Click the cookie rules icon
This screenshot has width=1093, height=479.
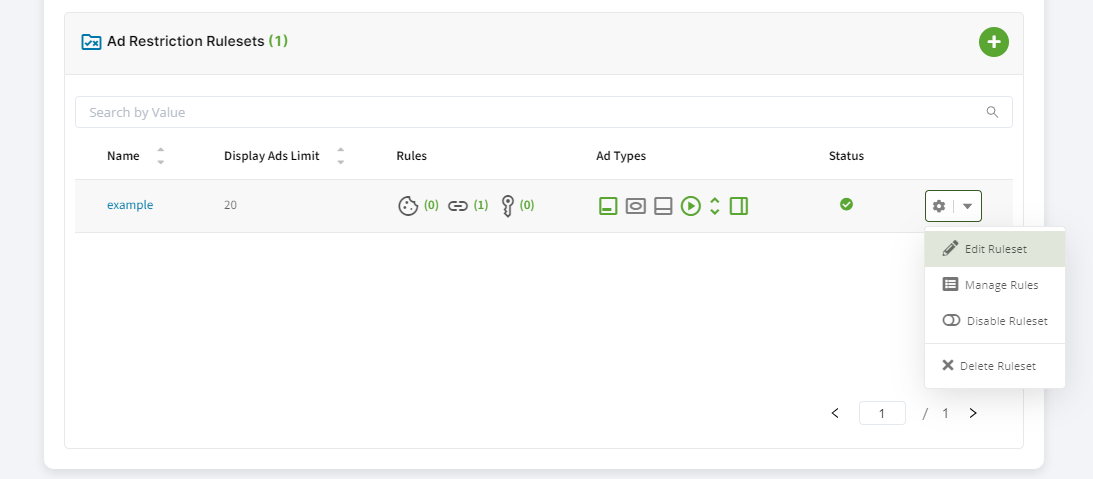click(407, 206)
